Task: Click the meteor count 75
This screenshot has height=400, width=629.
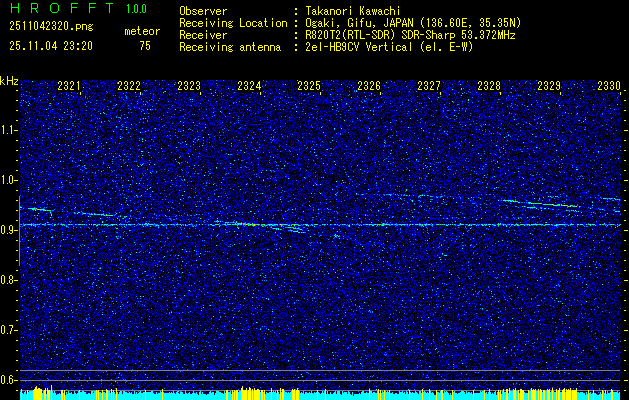Action: pos(145,46)
